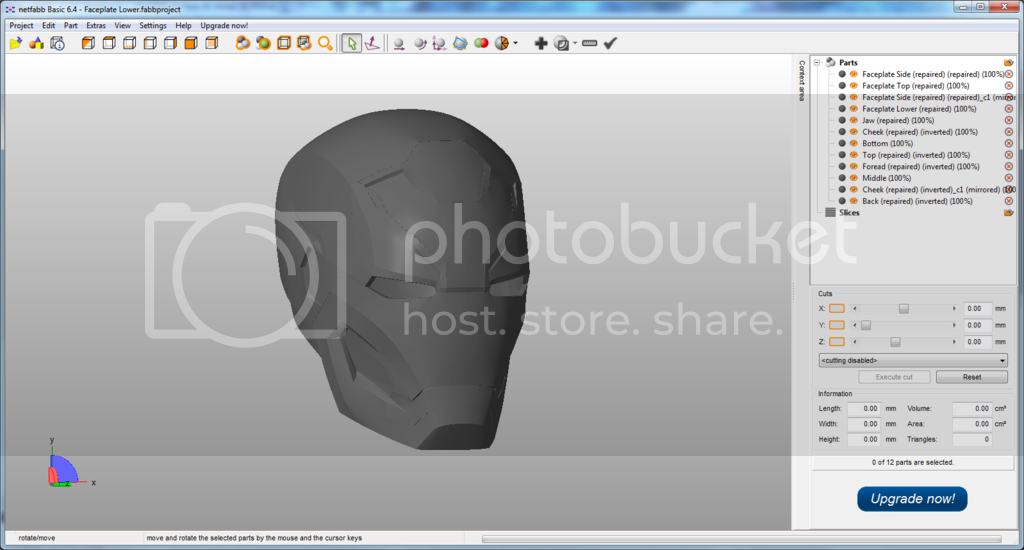Viewport: 1024px width, 550px height.
Task: Click the Z cut slider handle
Action: [x=895, y=342]
